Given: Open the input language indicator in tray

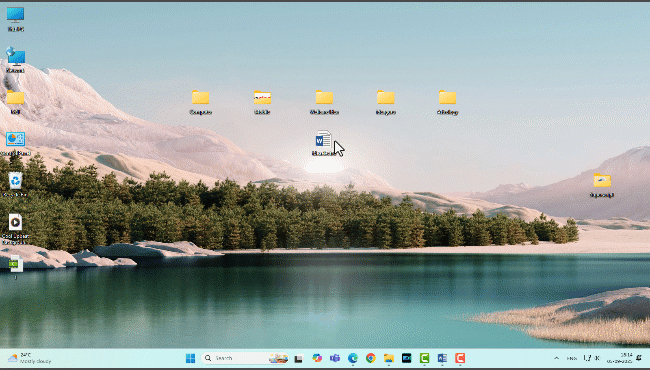Looking at the screenshot, I should (x=572, y=358).
